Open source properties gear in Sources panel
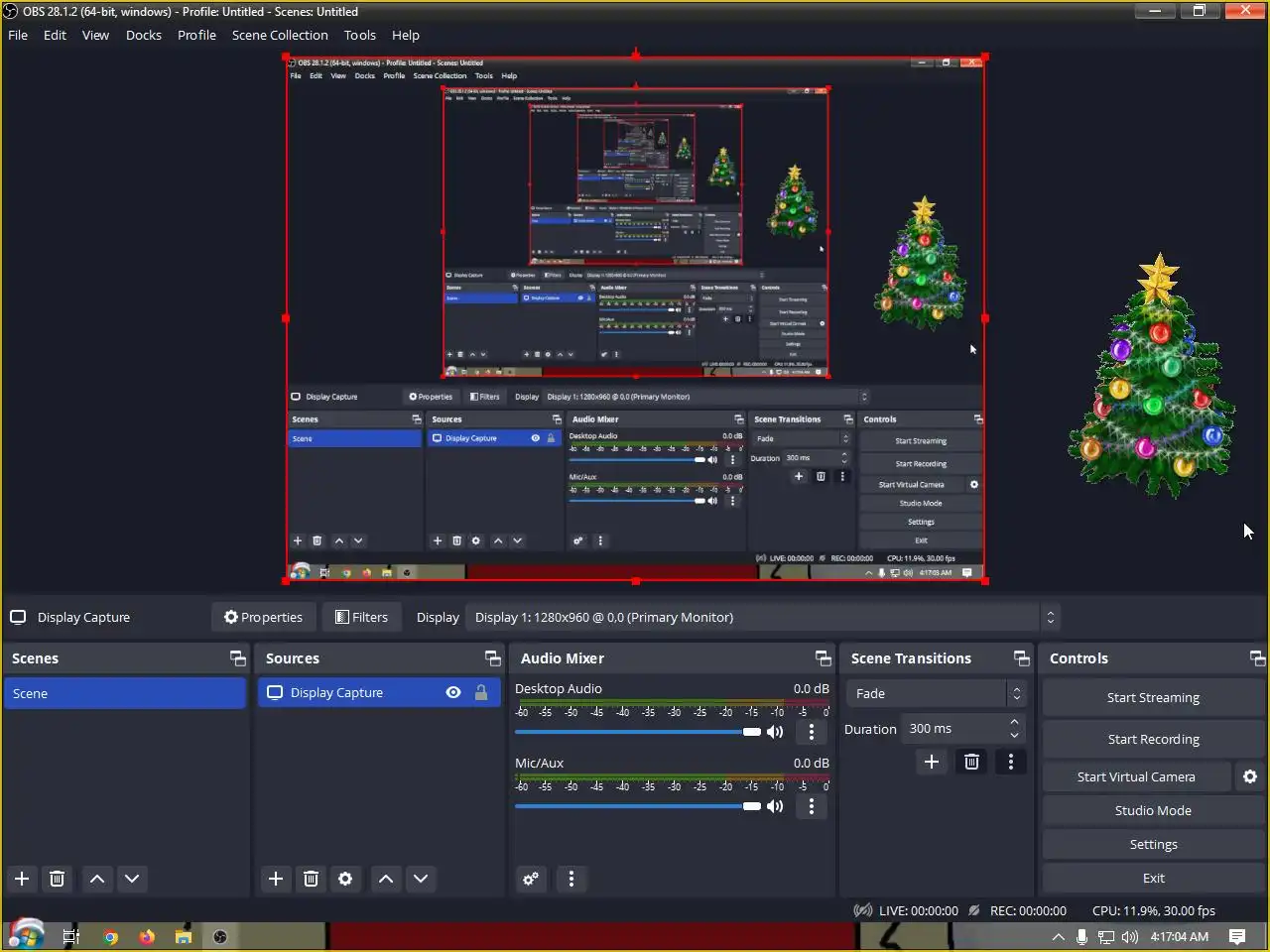The height and width of the screenshot is (952, 1270). pyautogui.click(x=345, y=879)
